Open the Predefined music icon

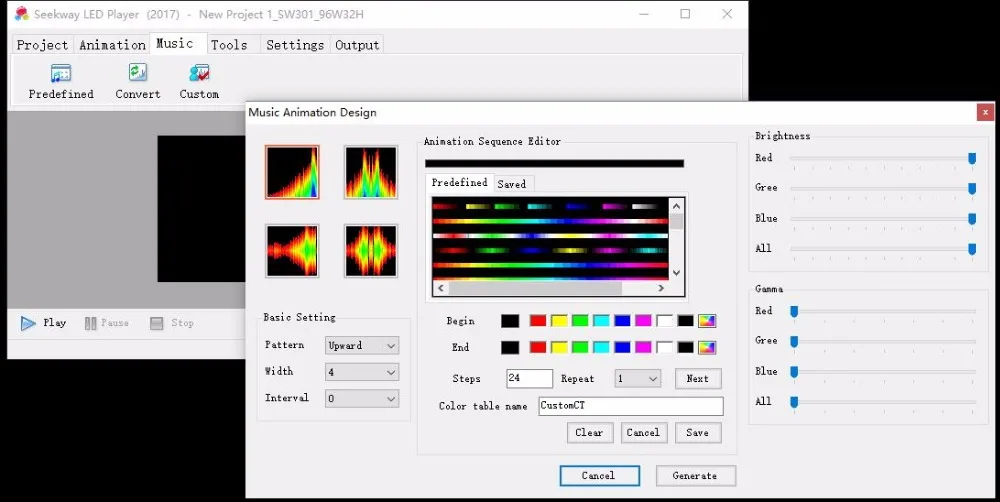tap(61, 82)
